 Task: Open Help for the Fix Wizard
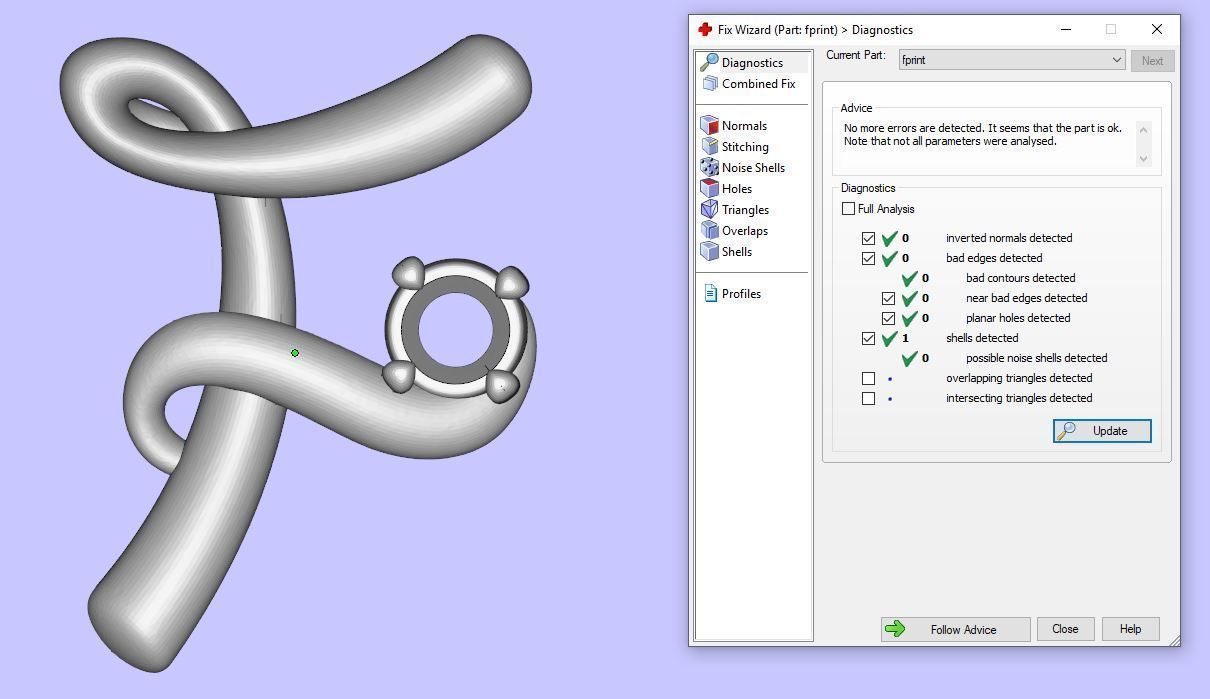point(1130,629)
